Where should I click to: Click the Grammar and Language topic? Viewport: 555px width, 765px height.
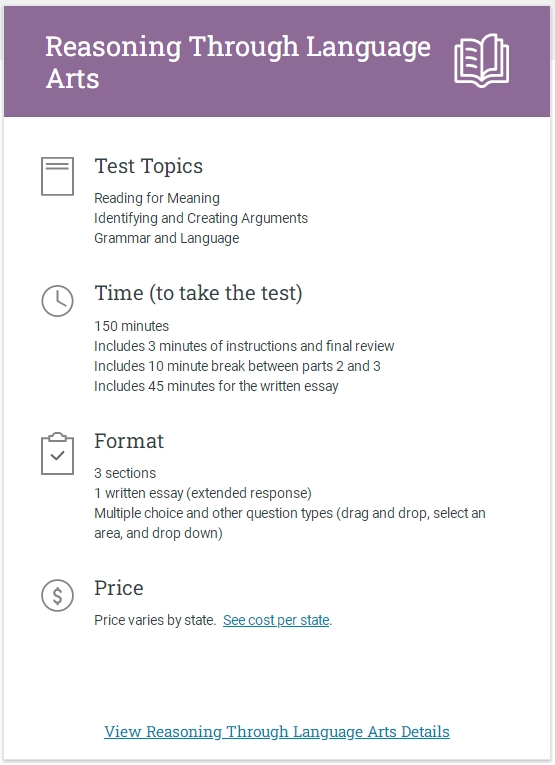[x=167, y=238]
